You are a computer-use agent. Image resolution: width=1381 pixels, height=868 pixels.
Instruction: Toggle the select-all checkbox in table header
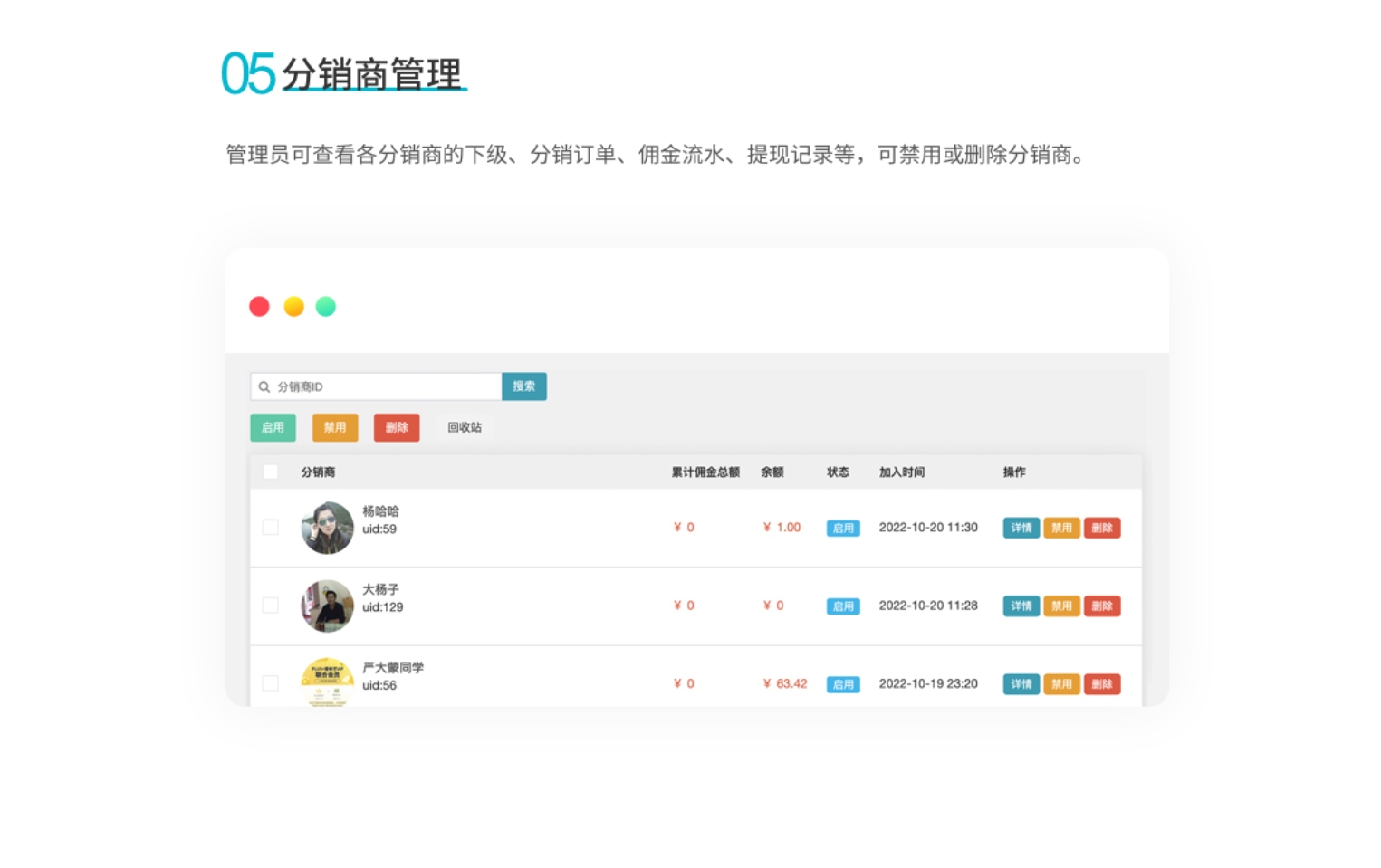point(270,472)
